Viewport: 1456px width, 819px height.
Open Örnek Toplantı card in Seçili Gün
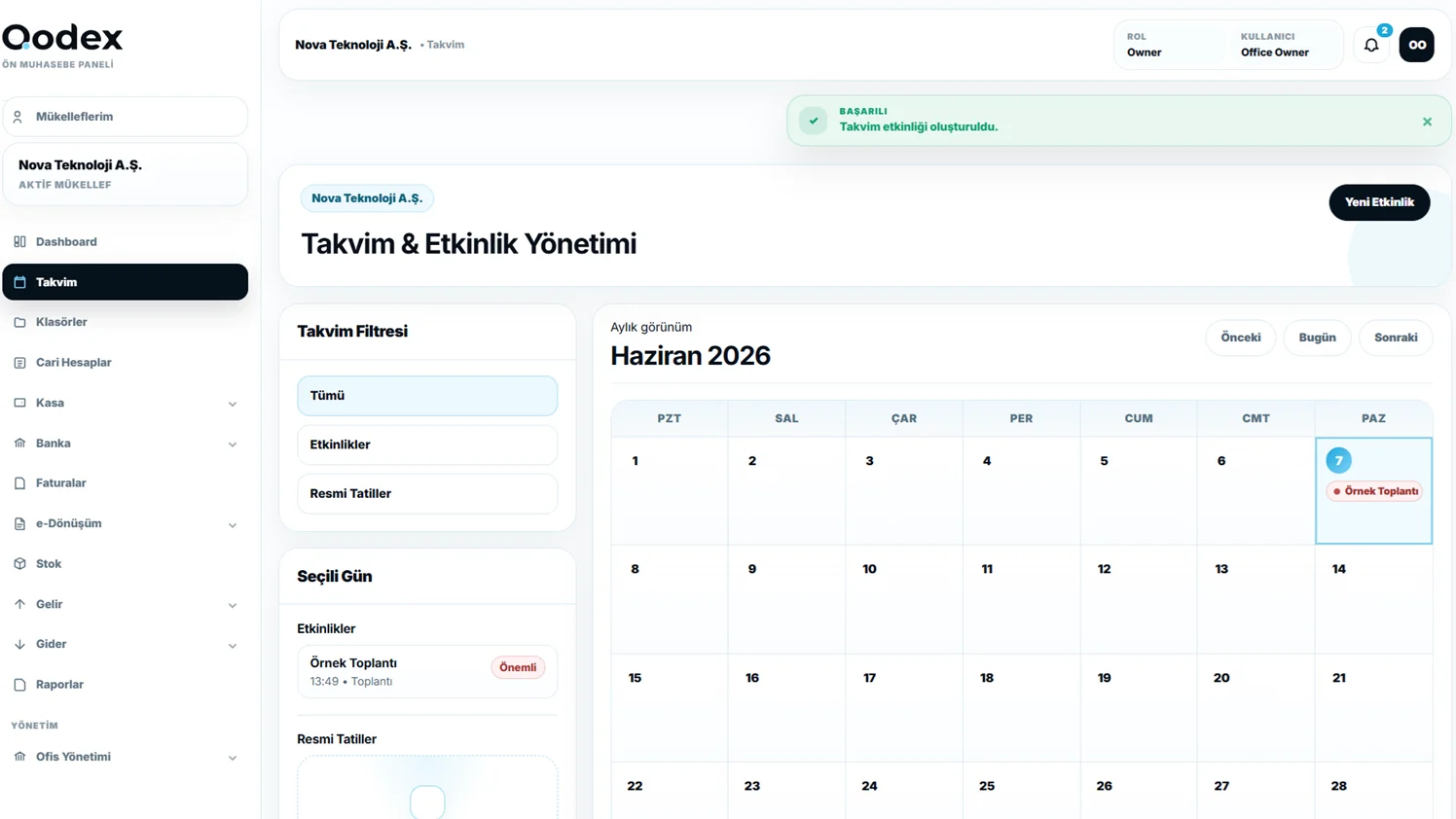click(427, 671)
